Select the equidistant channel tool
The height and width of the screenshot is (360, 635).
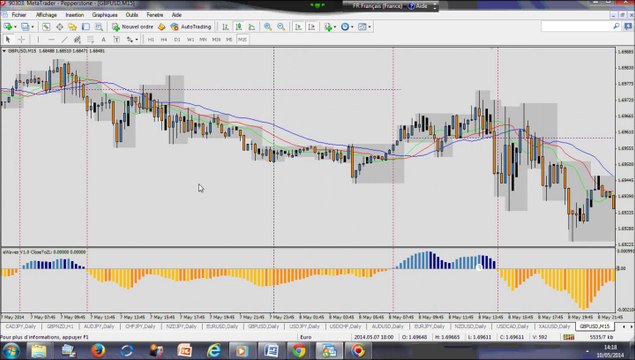[77, 39]
